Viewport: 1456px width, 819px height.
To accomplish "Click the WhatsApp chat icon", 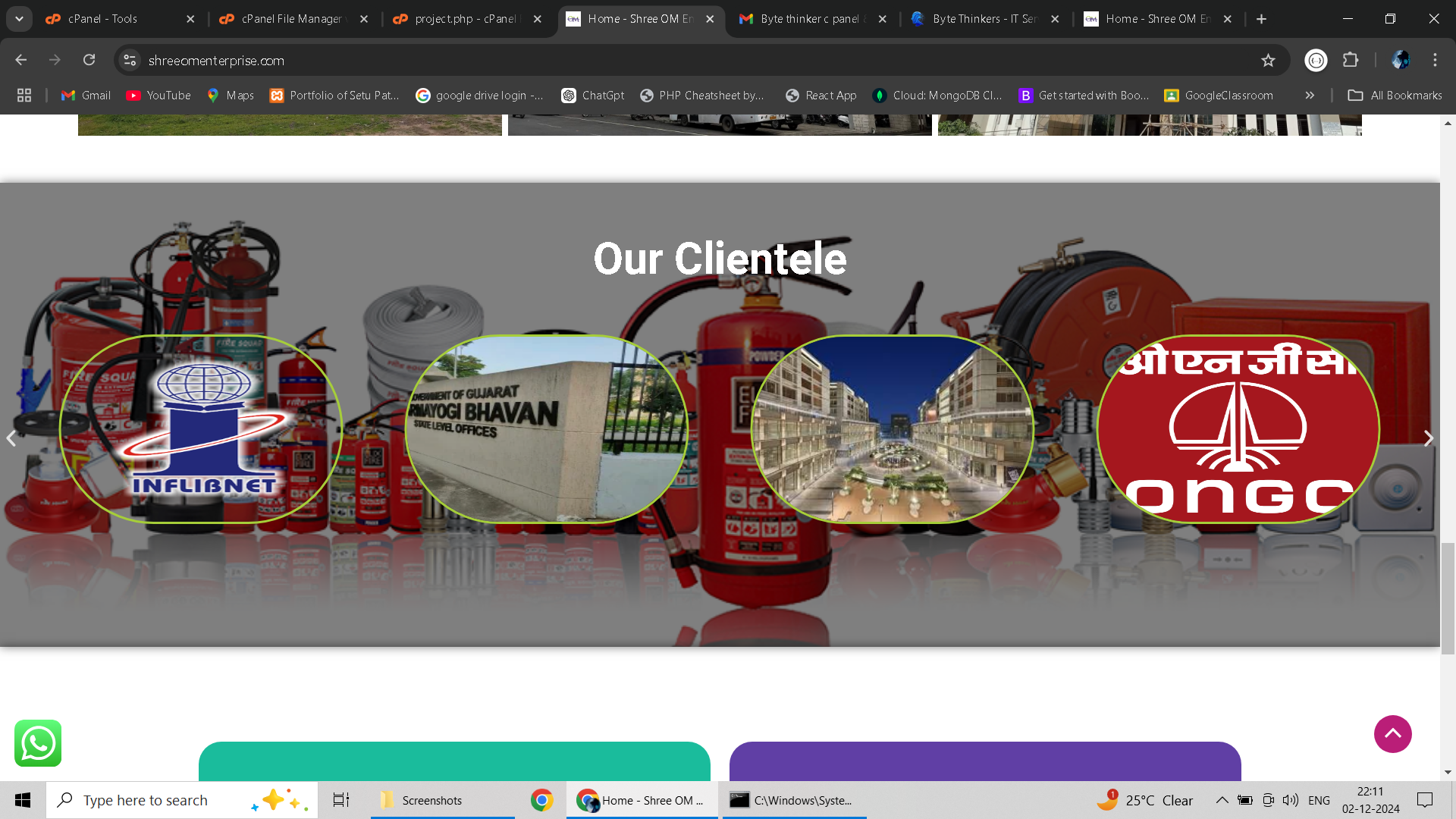I will [x=38, y=743].
